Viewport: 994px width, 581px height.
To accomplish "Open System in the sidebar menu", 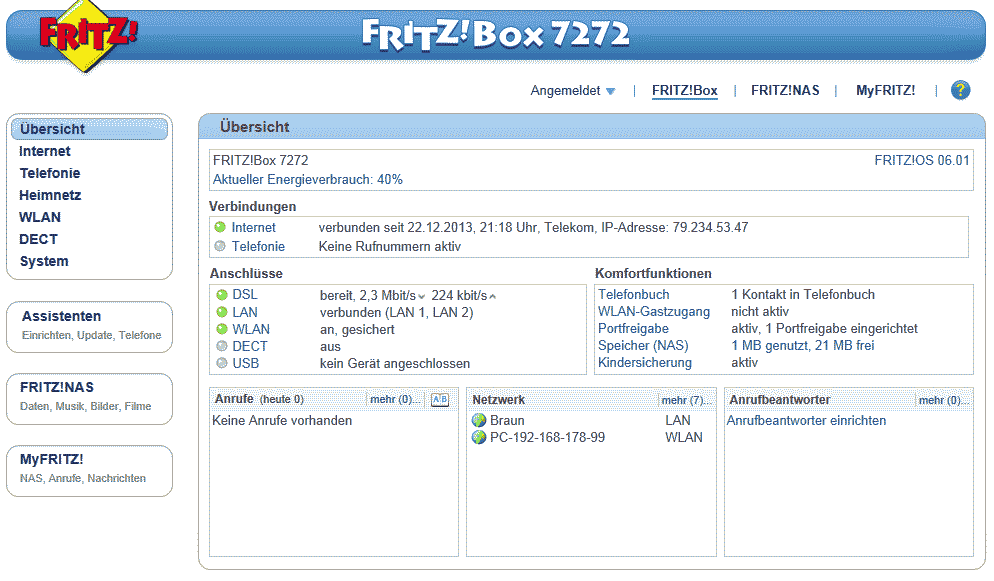I will [44, 261].
